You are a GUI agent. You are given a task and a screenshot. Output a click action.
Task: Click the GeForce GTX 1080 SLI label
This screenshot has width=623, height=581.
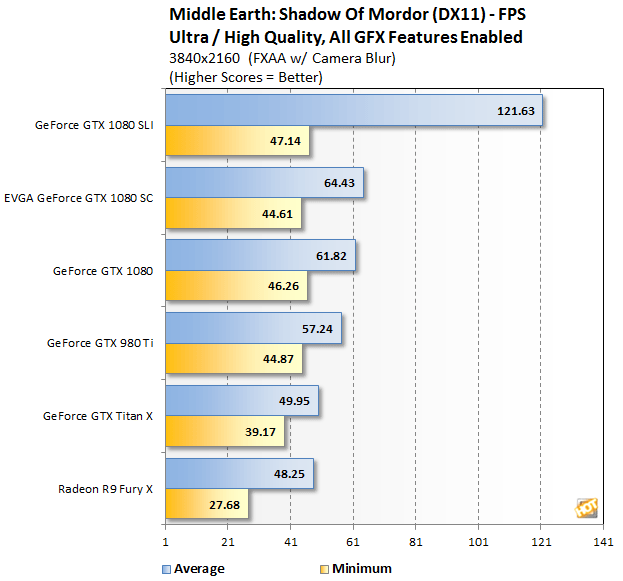point(94,125)
